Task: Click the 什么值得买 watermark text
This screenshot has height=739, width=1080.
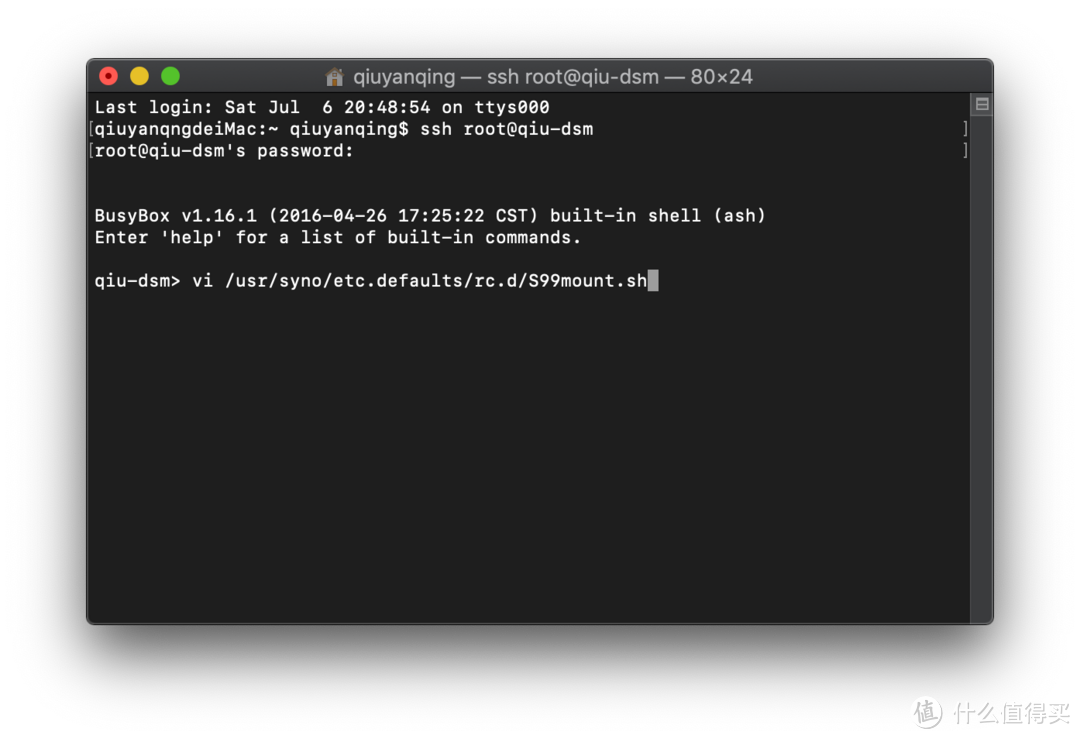Action: point(1008,712)
